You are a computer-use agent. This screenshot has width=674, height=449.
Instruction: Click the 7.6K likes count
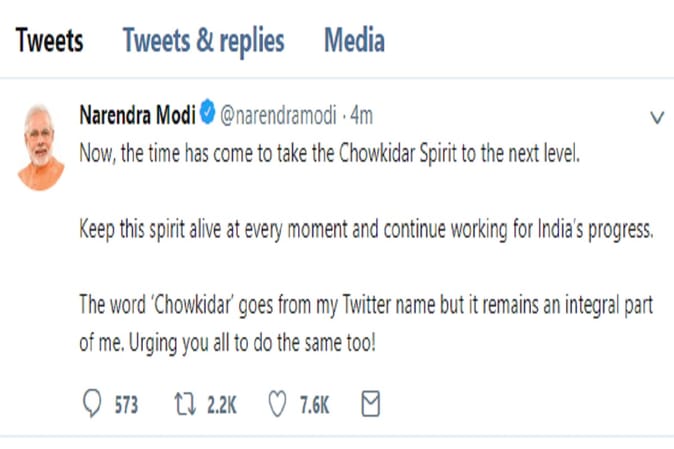pos(315,405)
